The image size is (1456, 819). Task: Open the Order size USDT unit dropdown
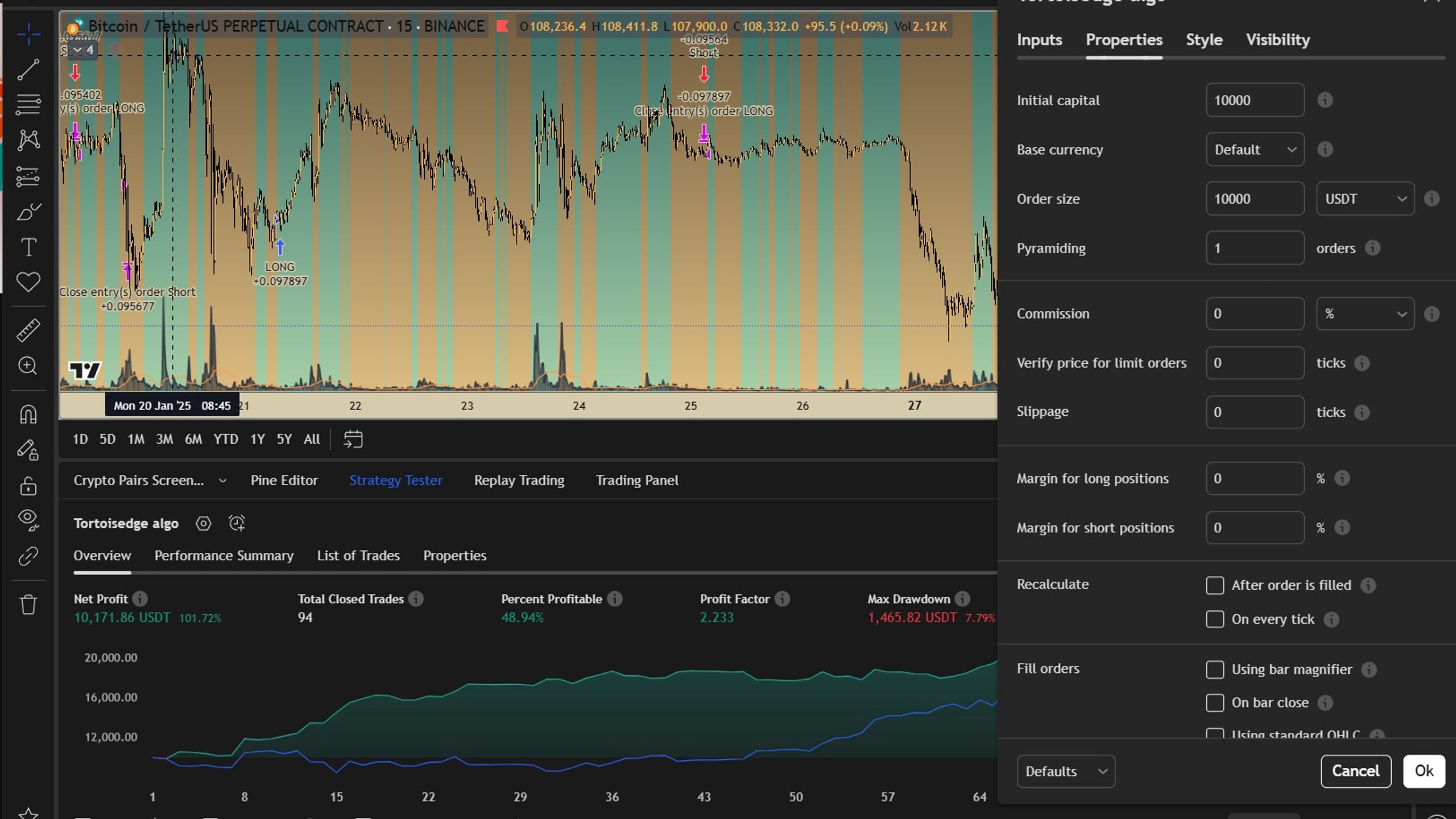point(1365,198)
